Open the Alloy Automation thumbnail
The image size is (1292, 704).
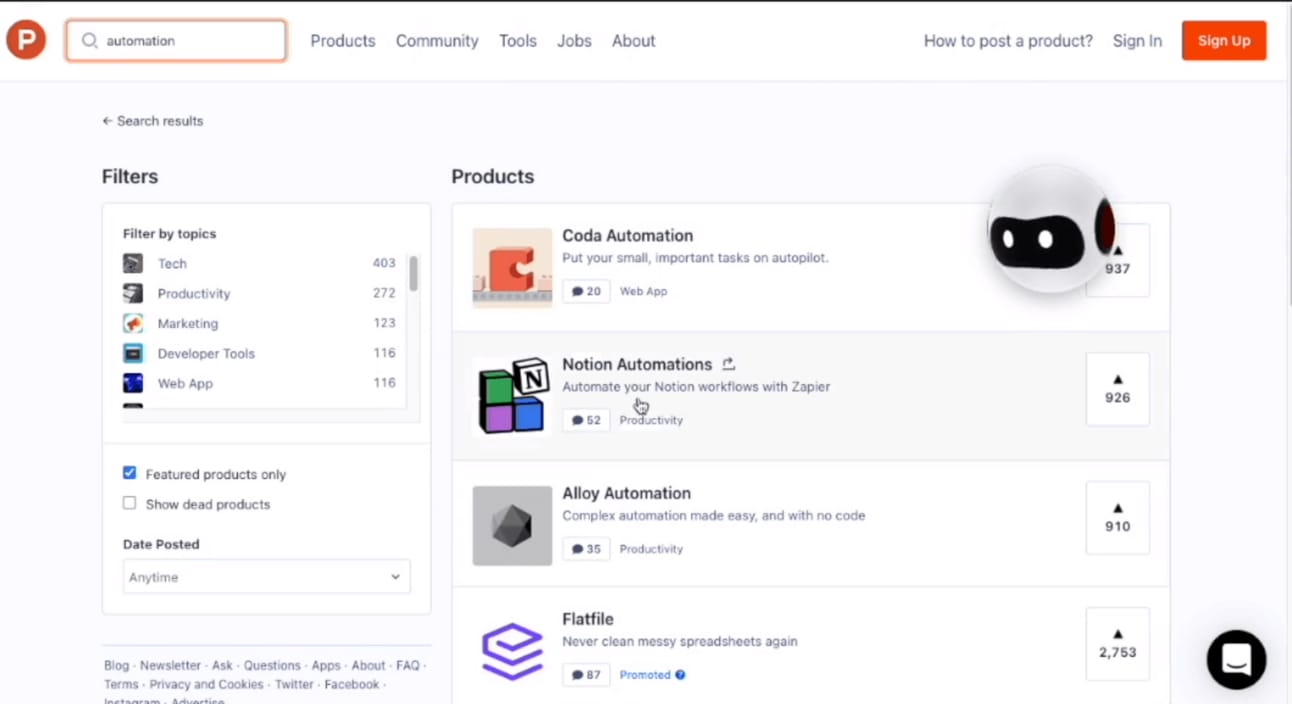click(x=512, y=526)
